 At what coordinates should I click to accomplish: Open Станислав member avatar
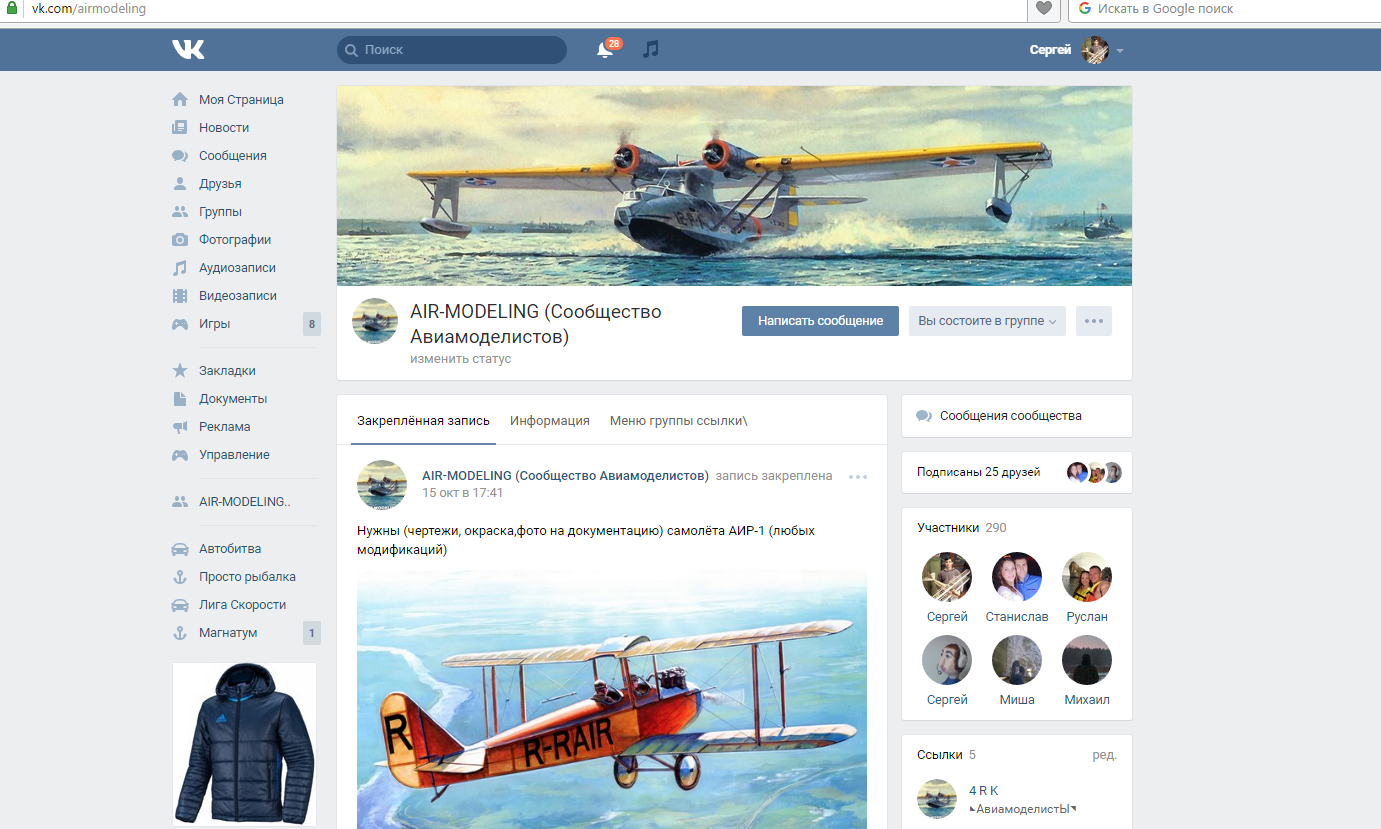pos(1017,577)
